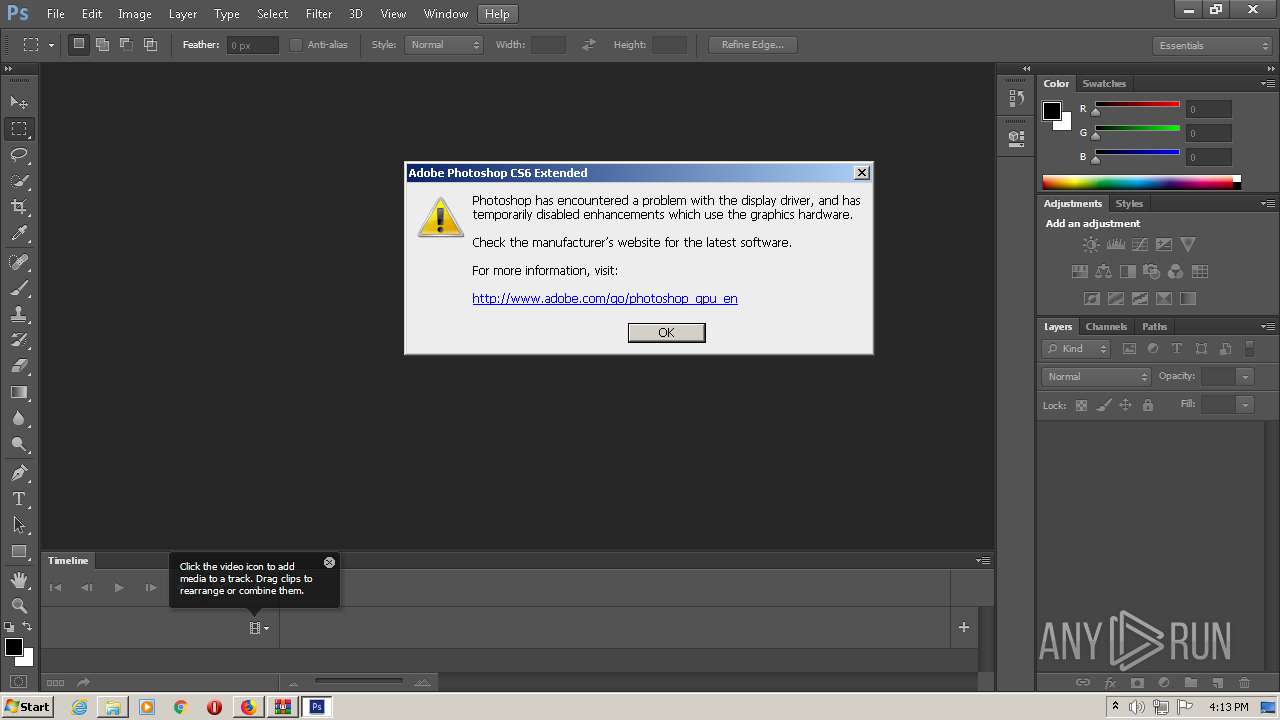Switch to the Swatches tab
The width and height of the screenshot is (1280, 720).
pos(1104,84)
